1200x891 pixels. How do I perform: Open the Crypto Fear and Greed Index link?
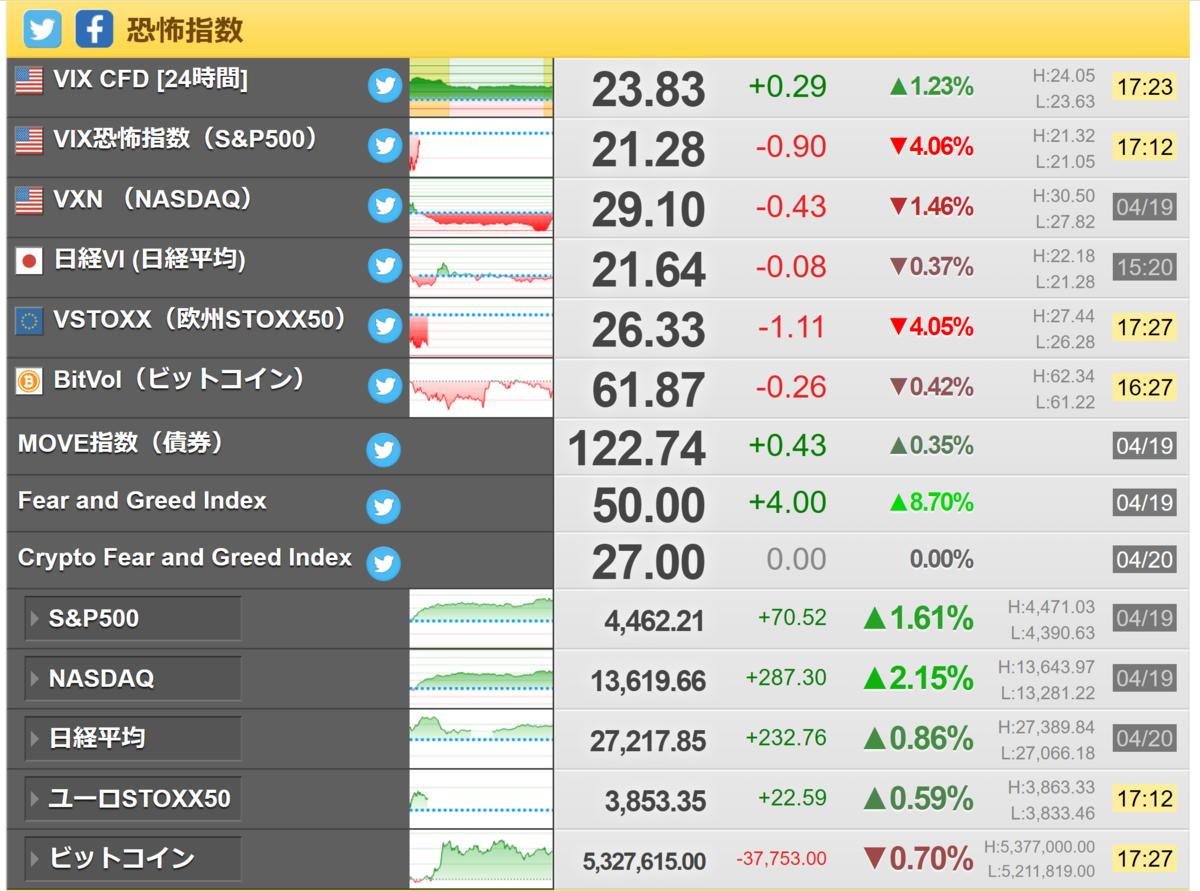click(x=185, y=557)
